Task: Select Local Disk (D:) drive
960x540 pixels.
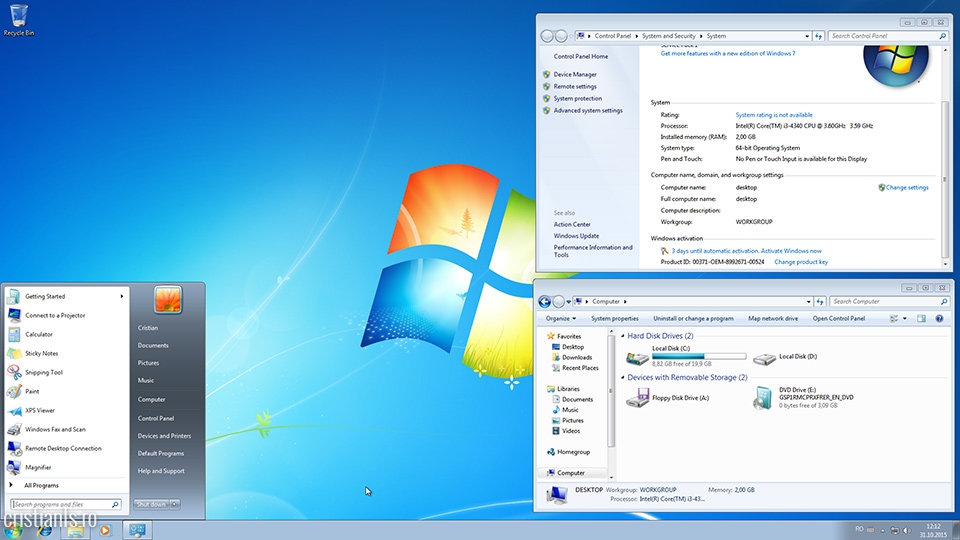Action: click(x=786, y=357)
